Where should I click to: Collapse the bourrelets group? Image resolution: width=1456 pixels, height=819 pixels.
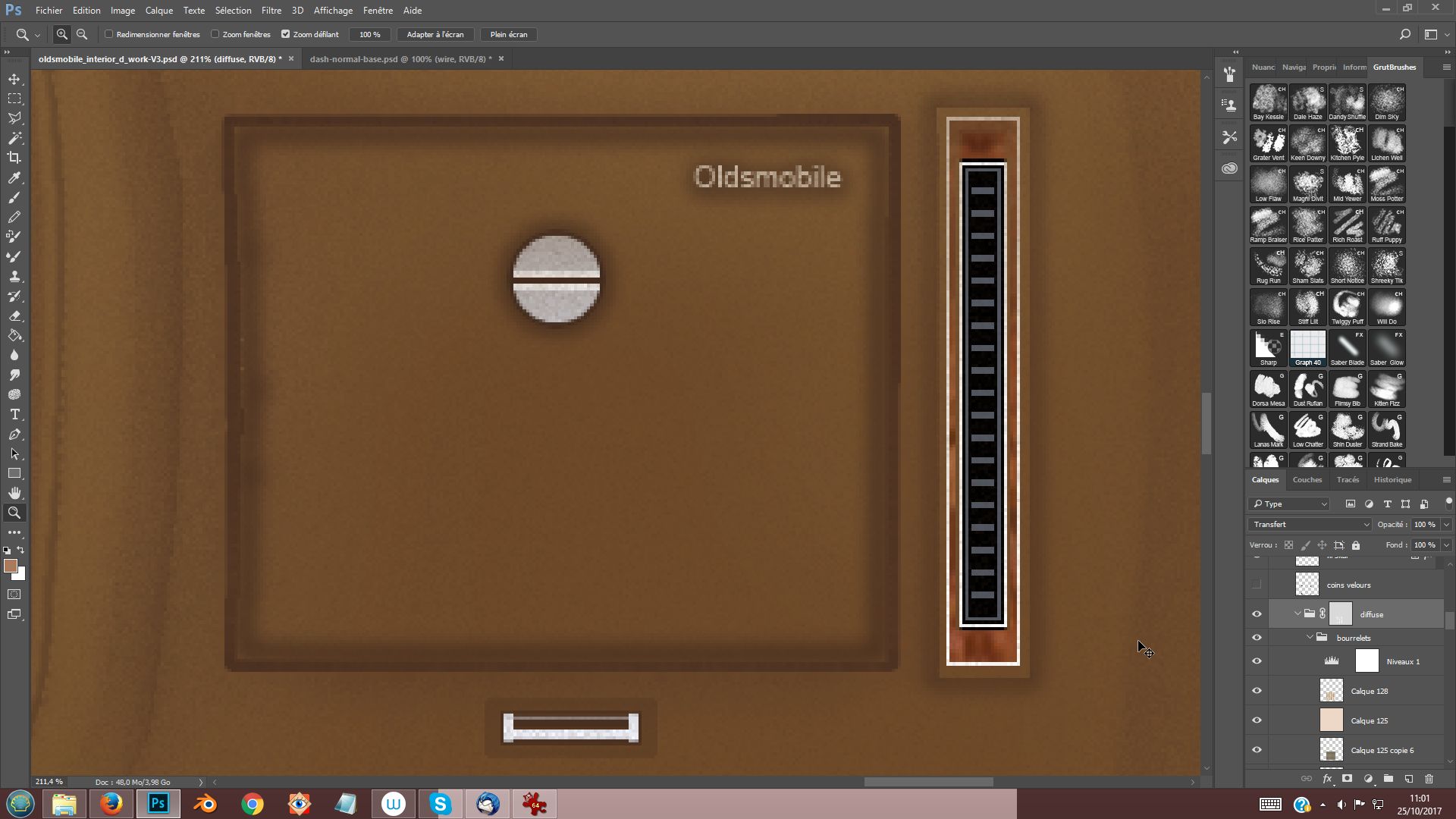point(1310,637)
